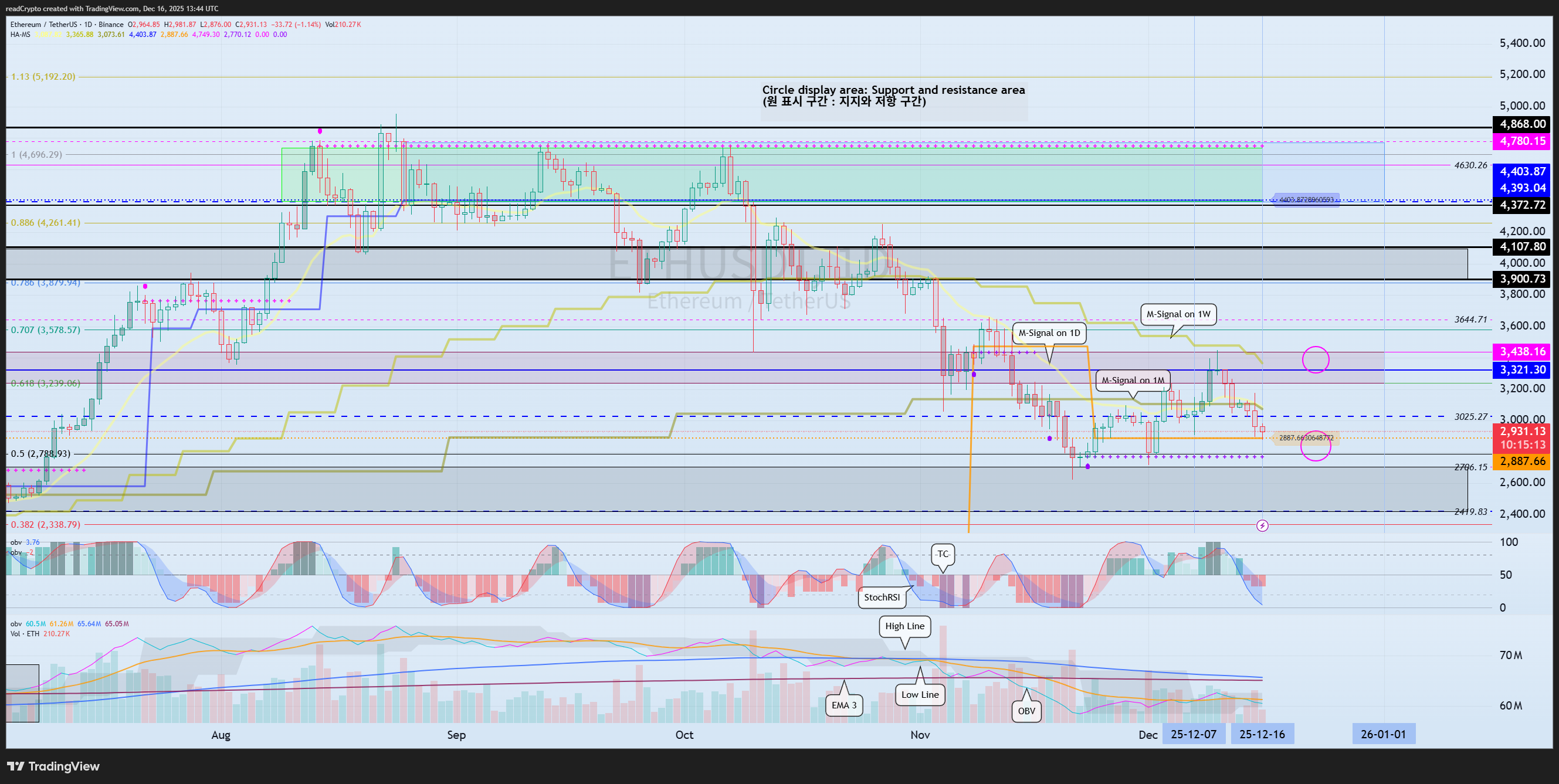Select the 26-01-01 date marker
The image size is (1559, 784).
click(1384, 734)
